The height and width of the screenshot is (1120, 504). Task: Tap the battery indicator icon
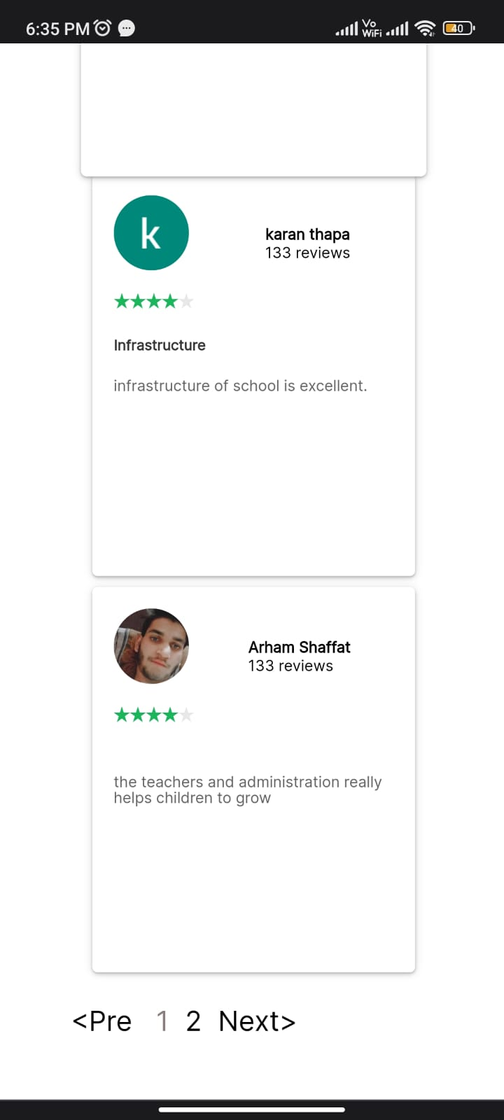(x=458, y=28)
